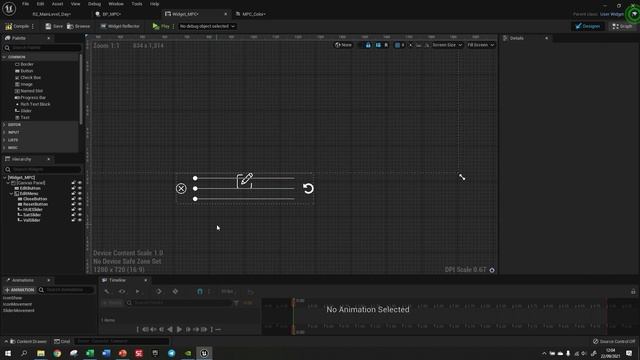Image resolution: width=640 pixels, height=360 pixels.
Task: Select Border widget in the Palette
Action: (24, 64)
